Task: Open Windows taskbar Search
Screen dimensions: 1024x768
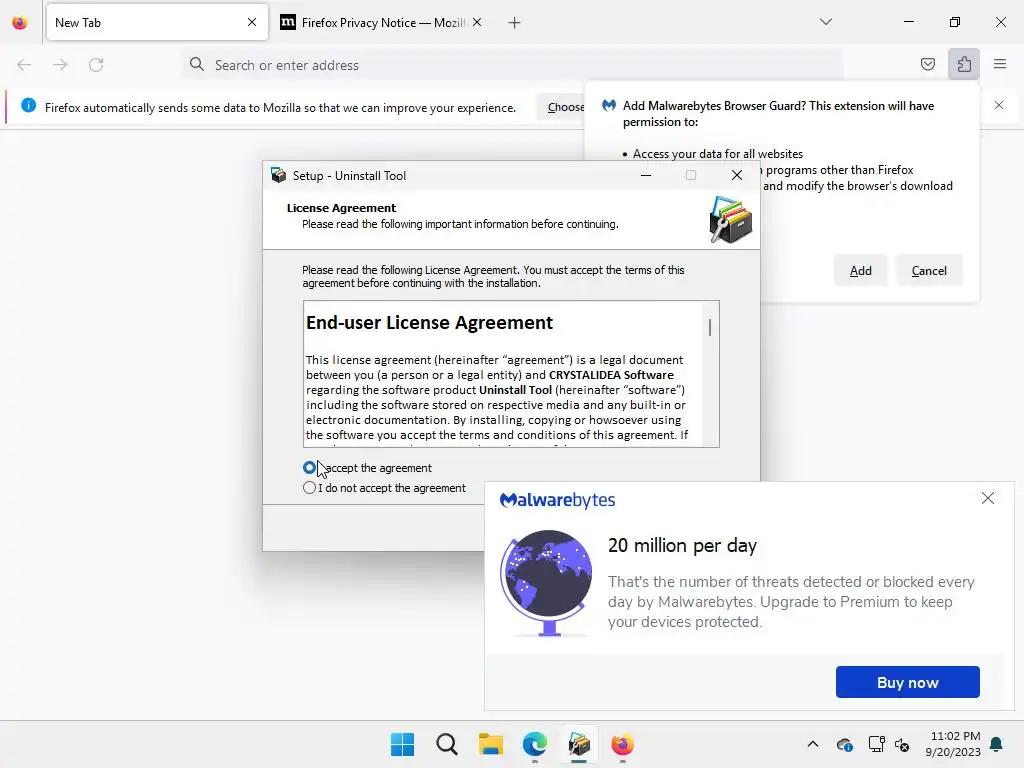Action: pos(447,744)
